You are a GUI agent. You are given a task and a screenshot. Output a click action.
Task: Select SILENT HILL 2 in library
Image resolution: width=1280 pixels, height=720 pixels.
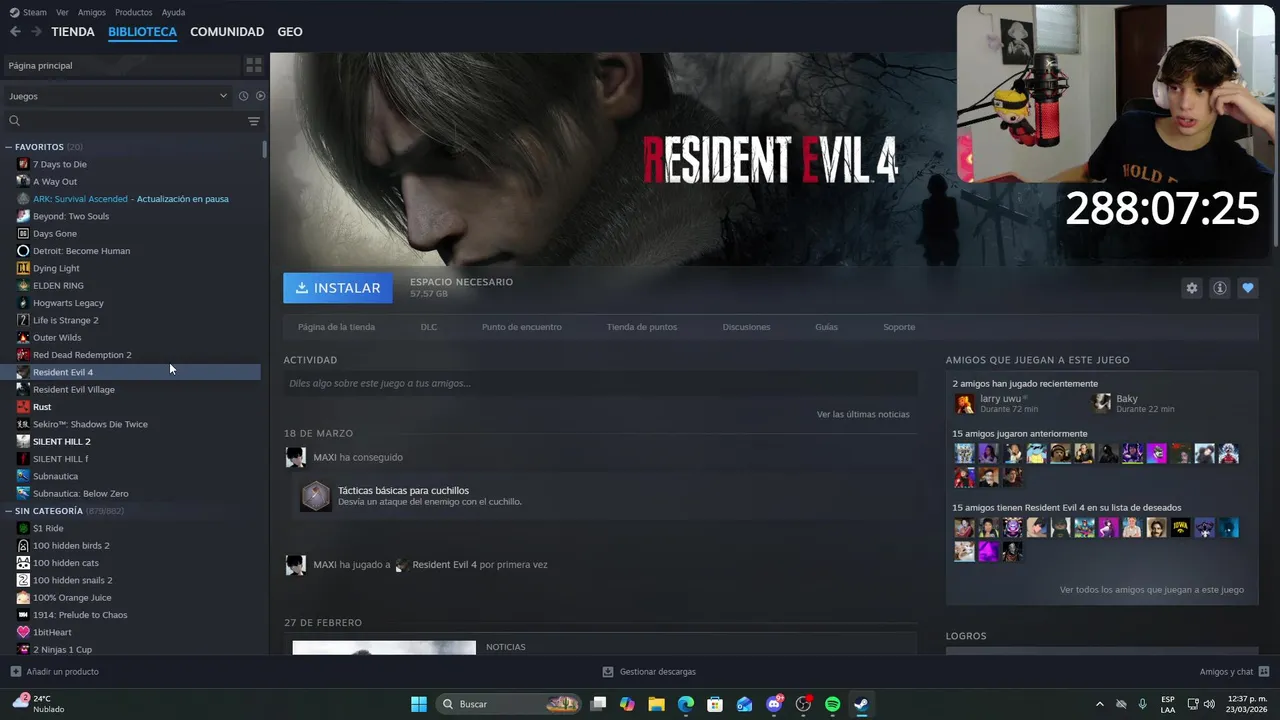point(62,442)
